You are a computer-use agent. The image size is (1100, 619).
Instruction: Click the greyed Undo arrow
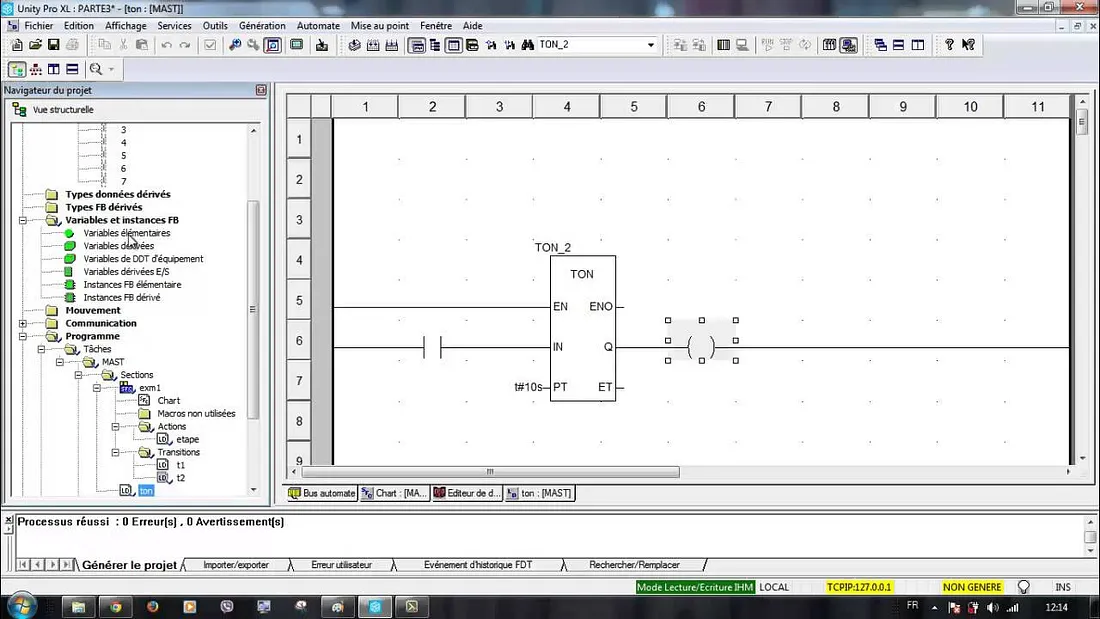click(x=166, y=45)
